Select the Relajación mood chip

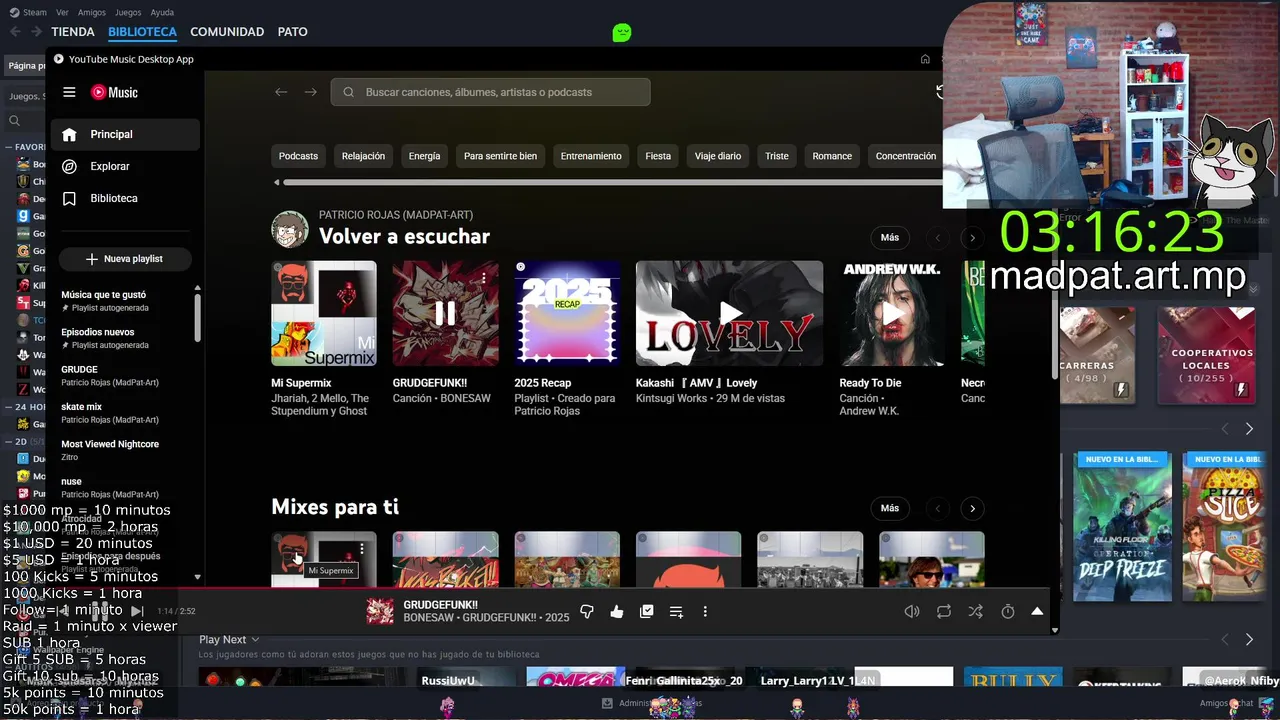tap(363, 156)
